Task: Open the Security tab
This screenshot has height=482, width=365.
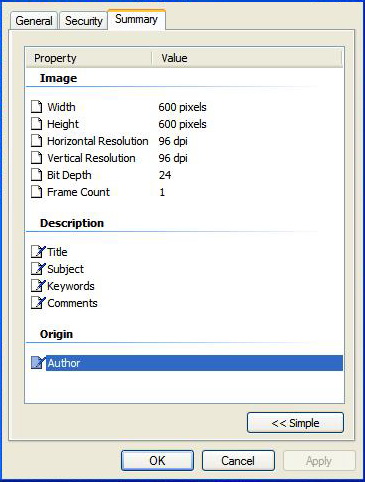Action: tap(84, 21)
